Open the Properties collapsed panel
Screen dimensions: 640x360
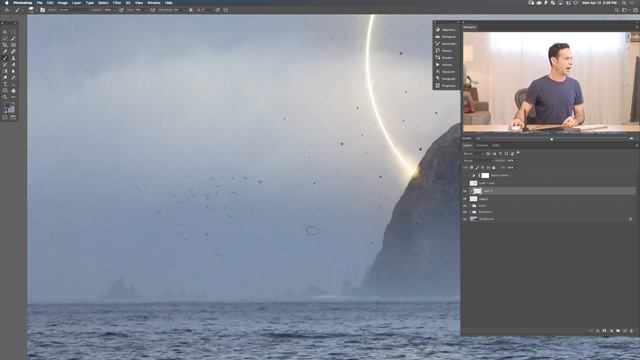tap(446, 86)
